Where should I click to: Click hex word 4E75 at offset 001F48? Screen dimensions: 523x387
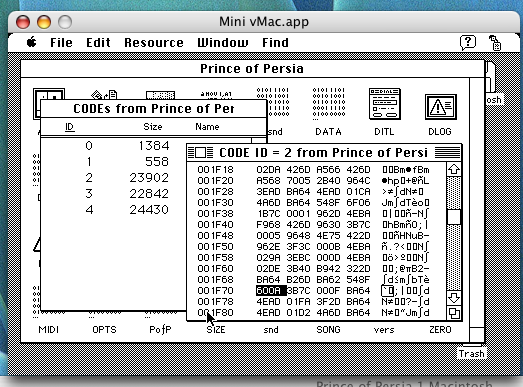(329, 236)
